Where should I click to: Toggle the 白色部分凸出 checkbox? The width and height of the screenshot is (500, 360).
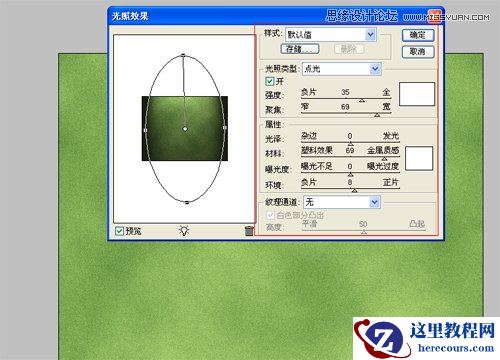point(270,215)
